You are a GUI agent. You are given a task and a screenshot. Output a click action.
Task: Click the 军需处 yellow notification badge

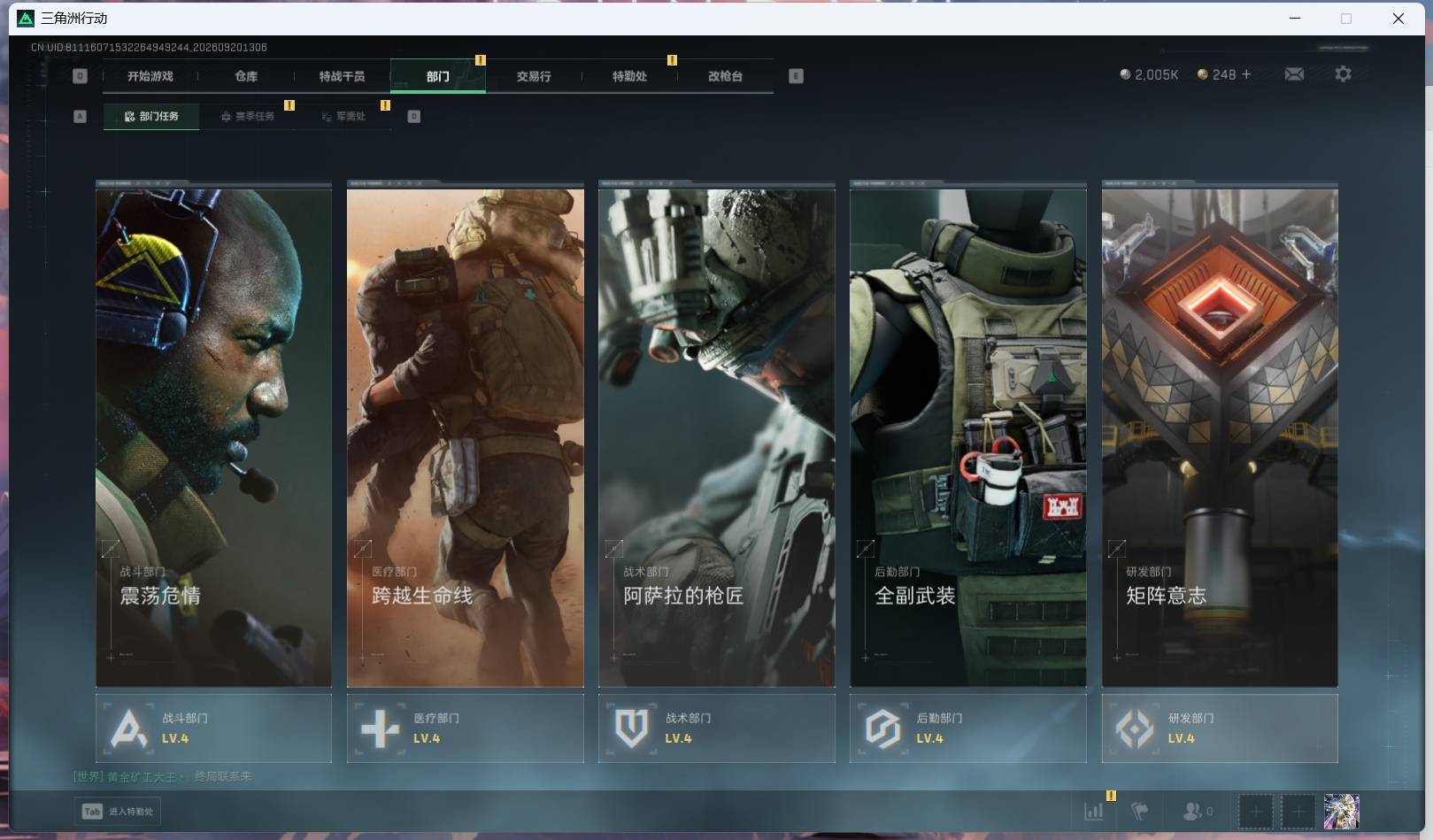385,105
